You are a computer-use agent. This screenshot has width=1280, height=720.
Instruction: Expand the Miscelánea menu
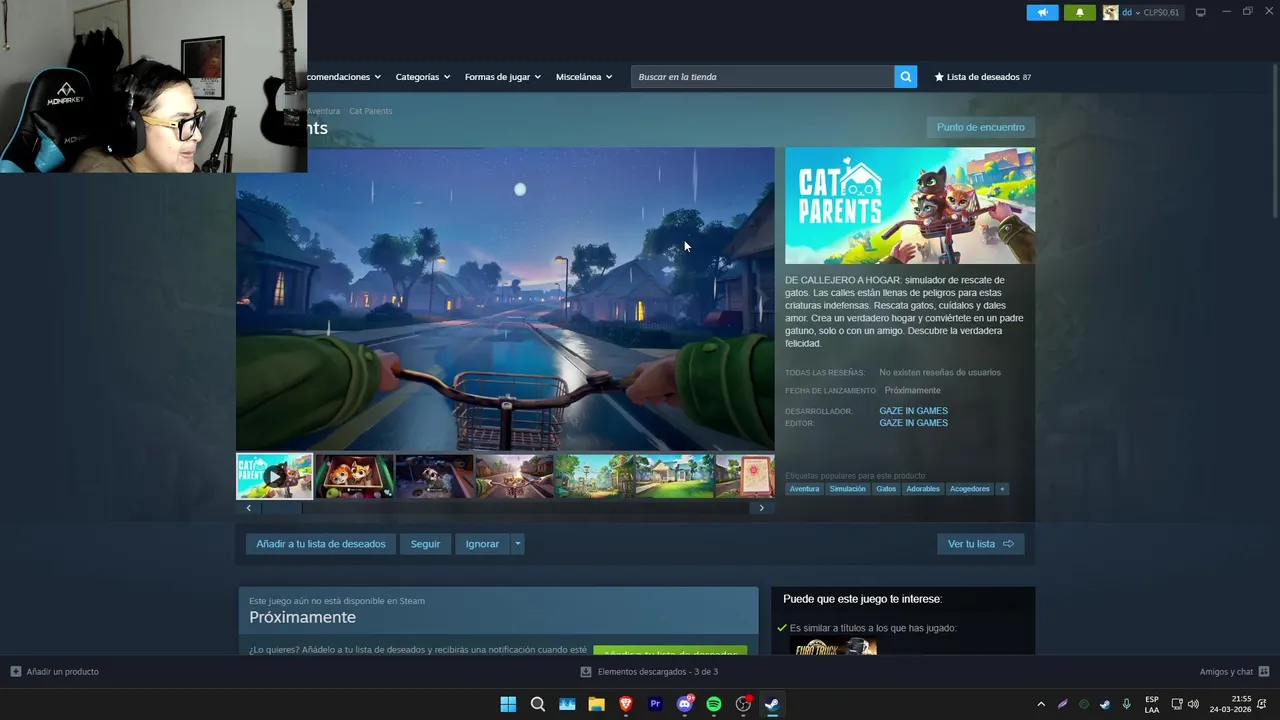click(x=584, y=77)
